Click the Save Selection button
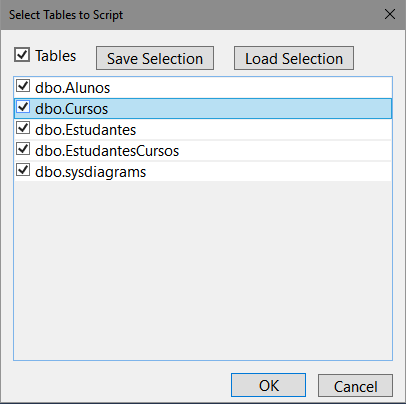 click(155, 58)
